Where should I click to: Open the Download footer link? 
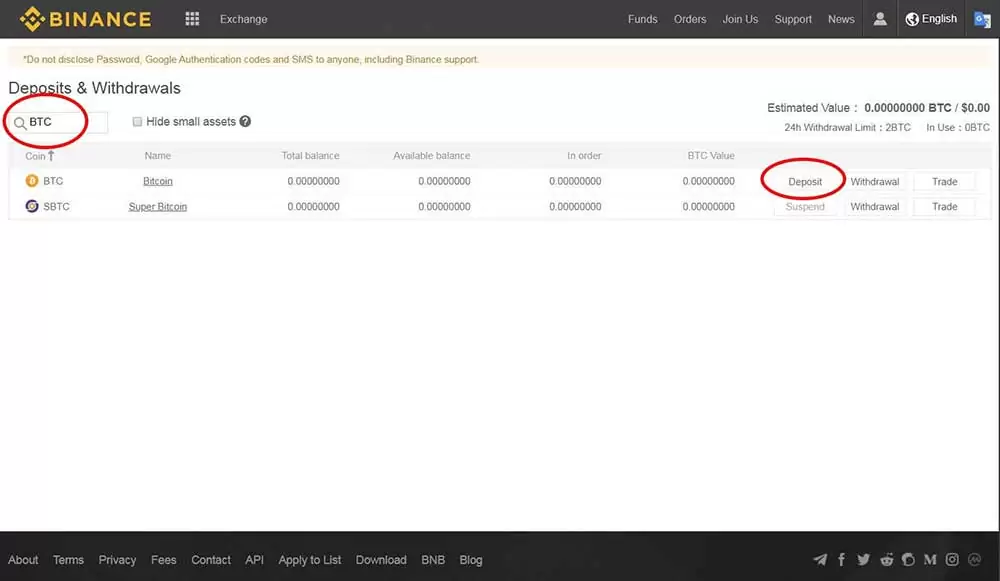[381, 560]
